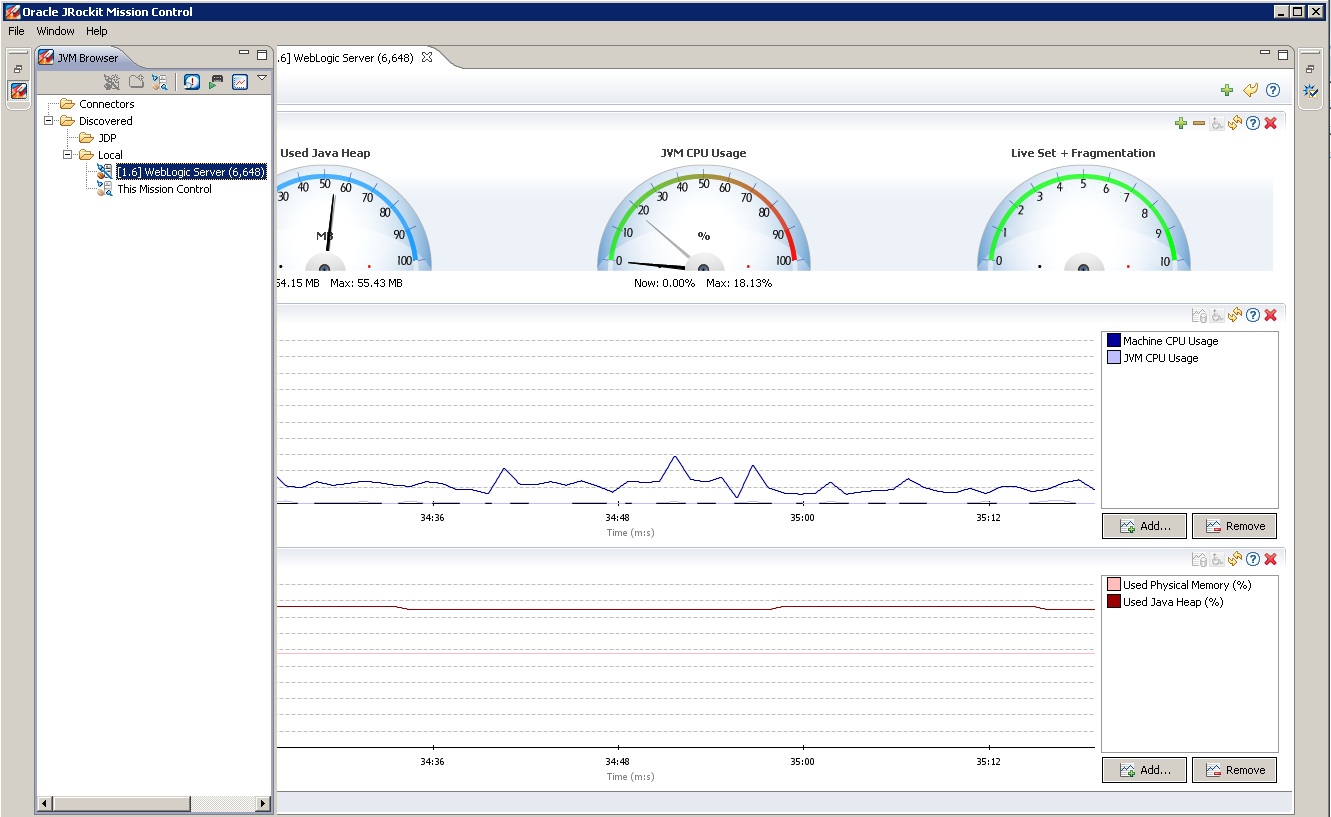1331x817 pixels.
Task: Click the JVM Browser horizontal scrollbar right arrow
Action: [263, 803]
